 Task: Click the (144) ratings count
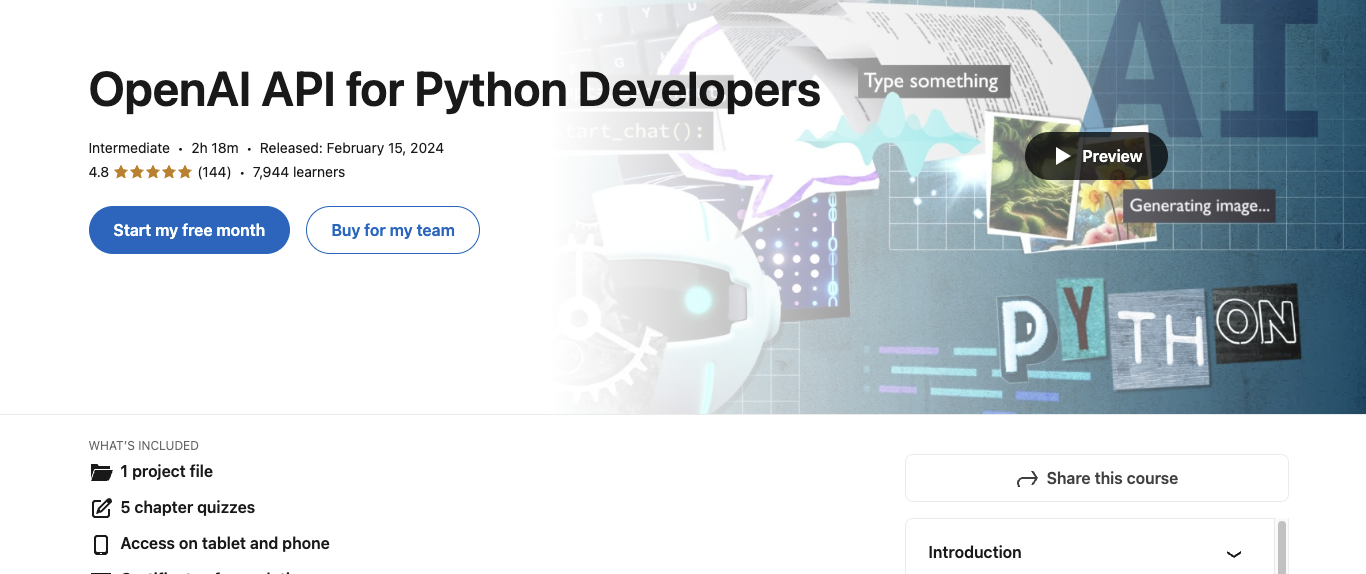click(x=214, y=172)
